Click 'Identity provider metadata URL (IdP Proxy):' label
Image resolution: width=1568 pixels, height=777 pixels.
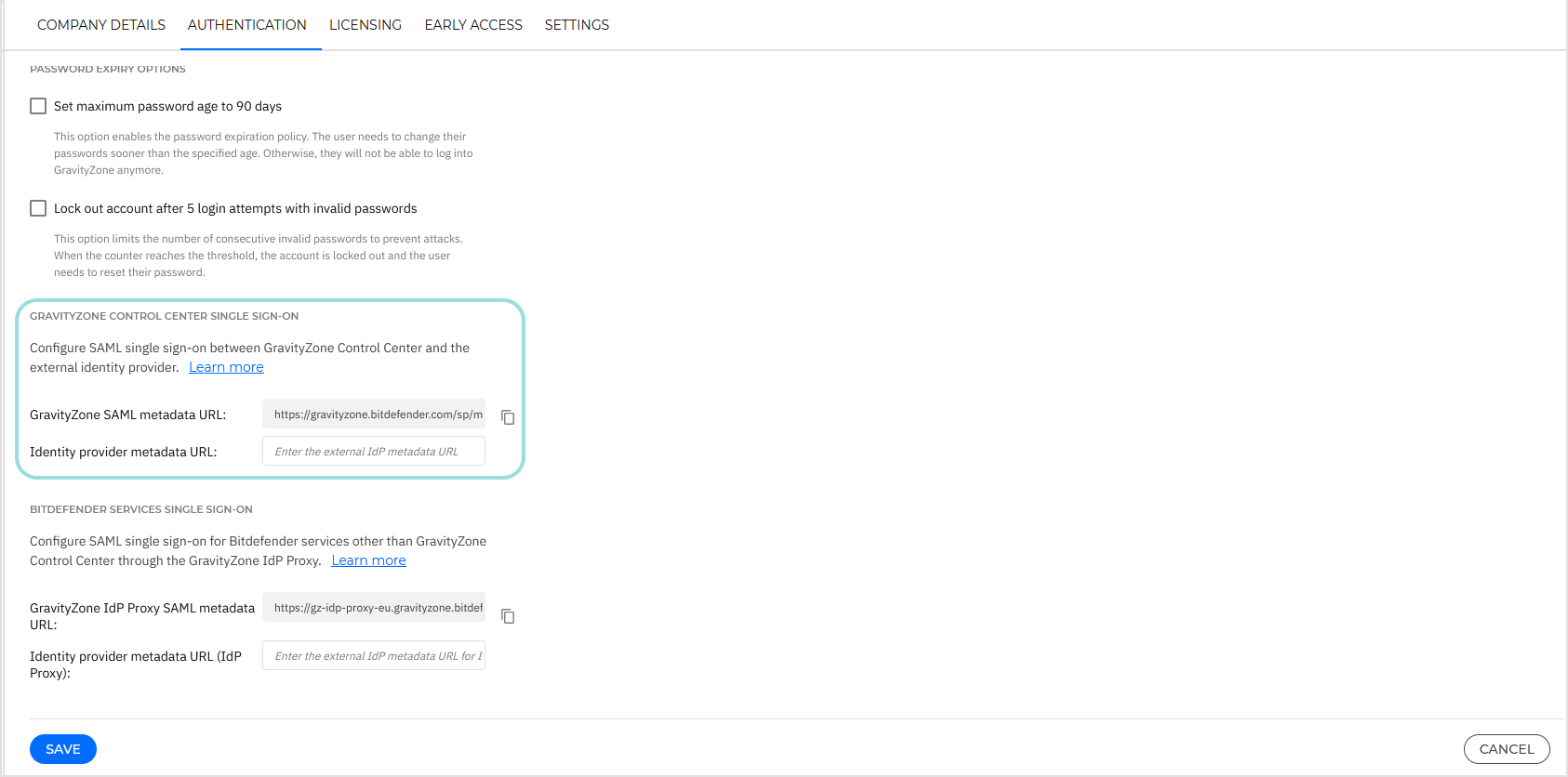(136, 665)
